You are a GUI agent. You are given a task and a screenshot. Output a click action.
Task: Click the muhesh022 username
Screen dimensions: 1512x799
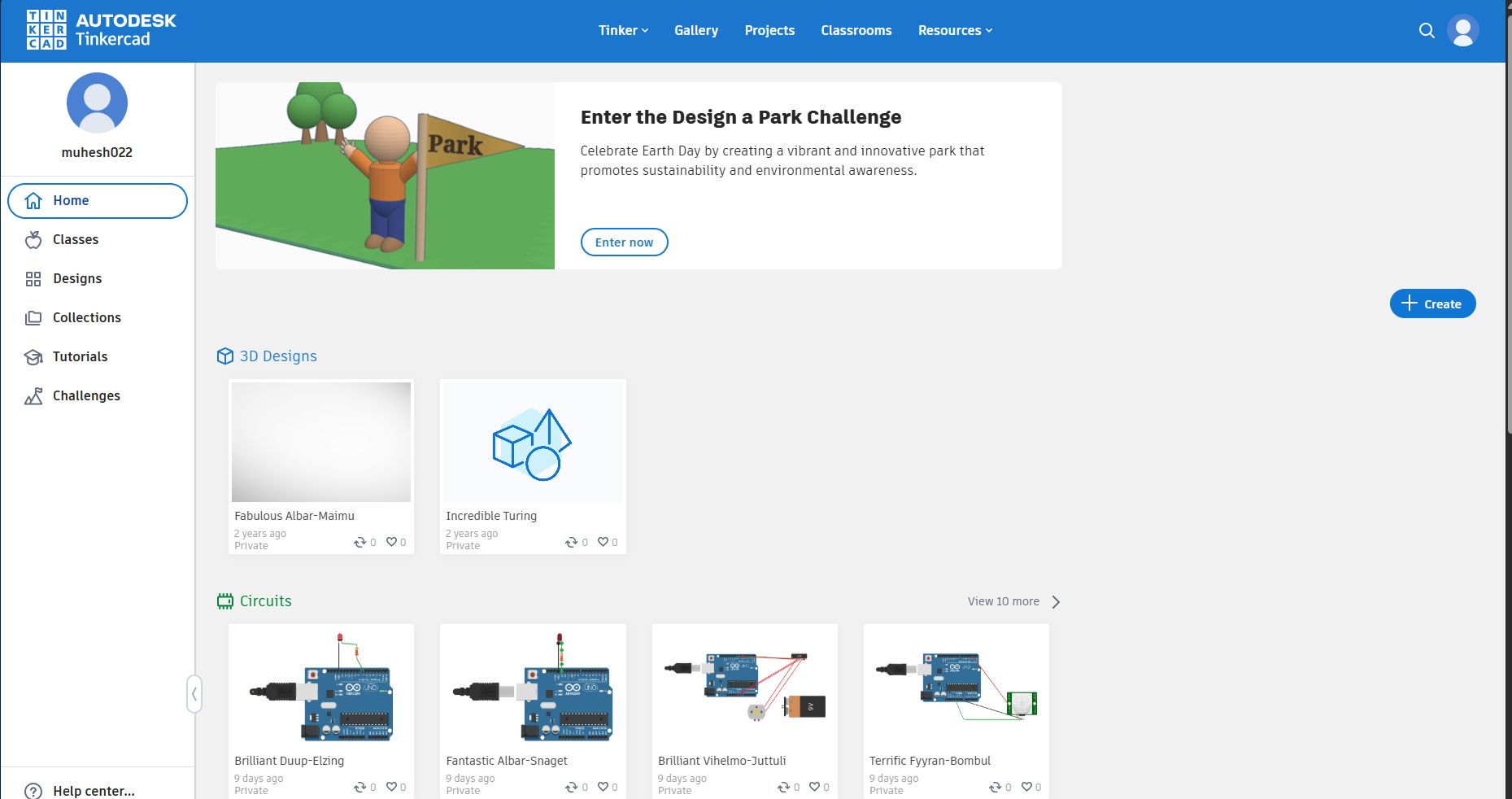point(97,152)
